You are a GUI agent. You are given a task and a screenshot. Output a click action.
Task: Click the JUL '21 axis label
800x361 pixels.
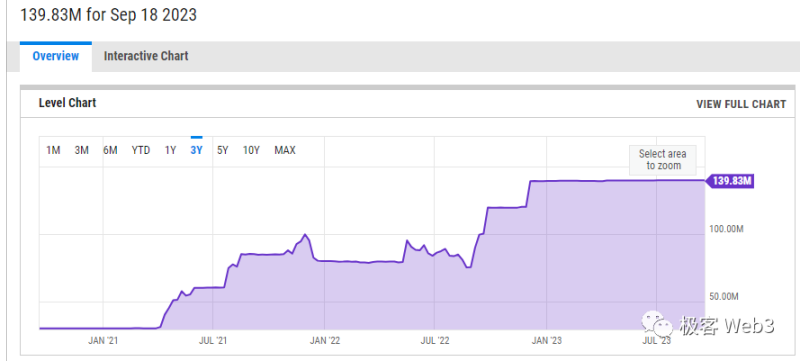(213, 340)
